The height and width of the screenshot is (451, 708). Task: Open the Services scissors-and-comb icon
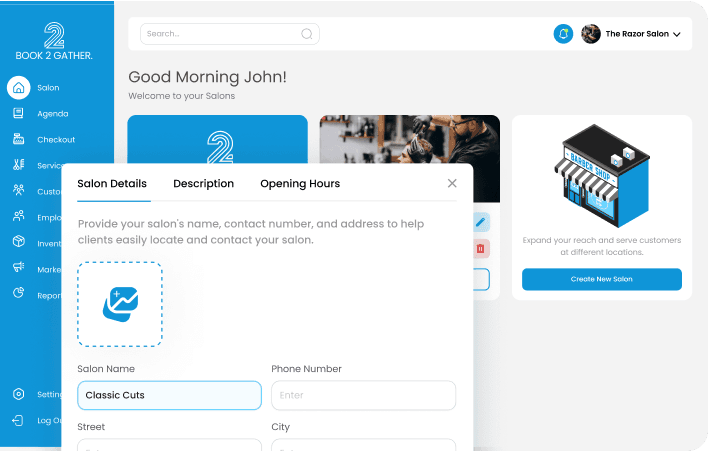click(x=19, y=165)
